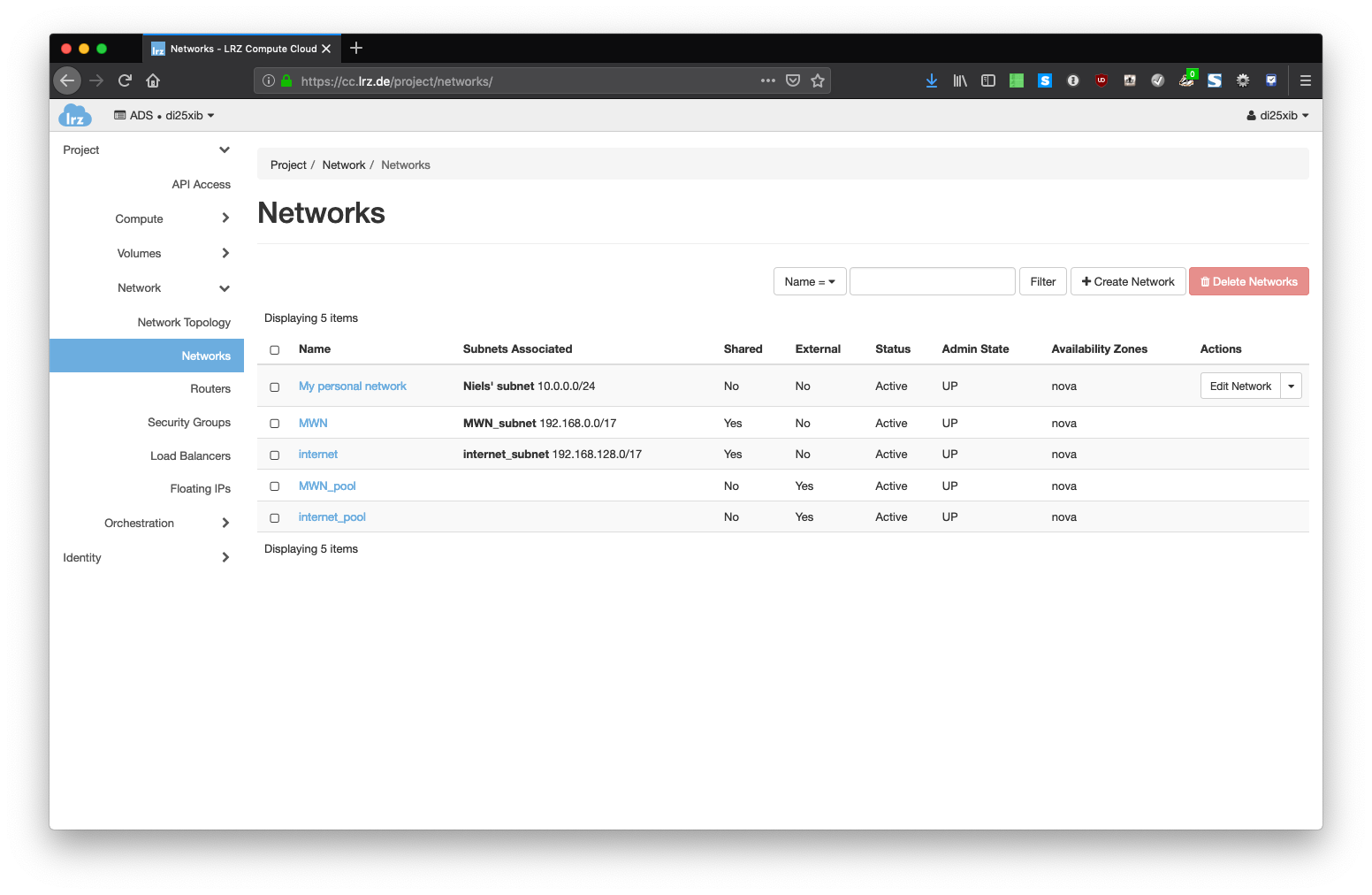
Task: Click the browser home icon
Action: [153, 80]
